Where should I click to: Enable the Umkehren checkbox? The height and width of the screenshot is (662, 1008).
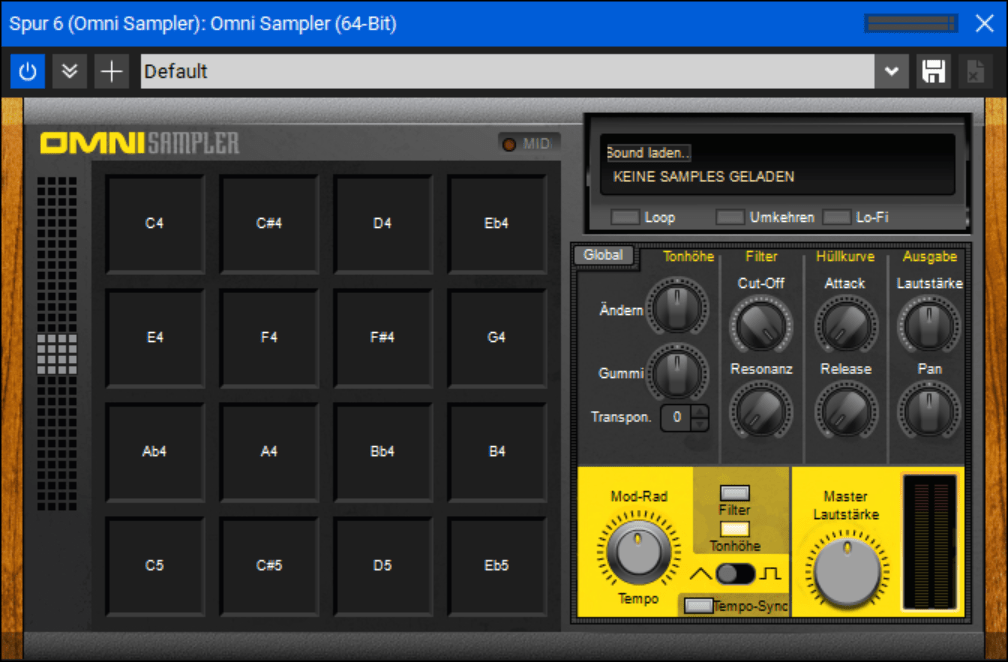coord(728,216)
